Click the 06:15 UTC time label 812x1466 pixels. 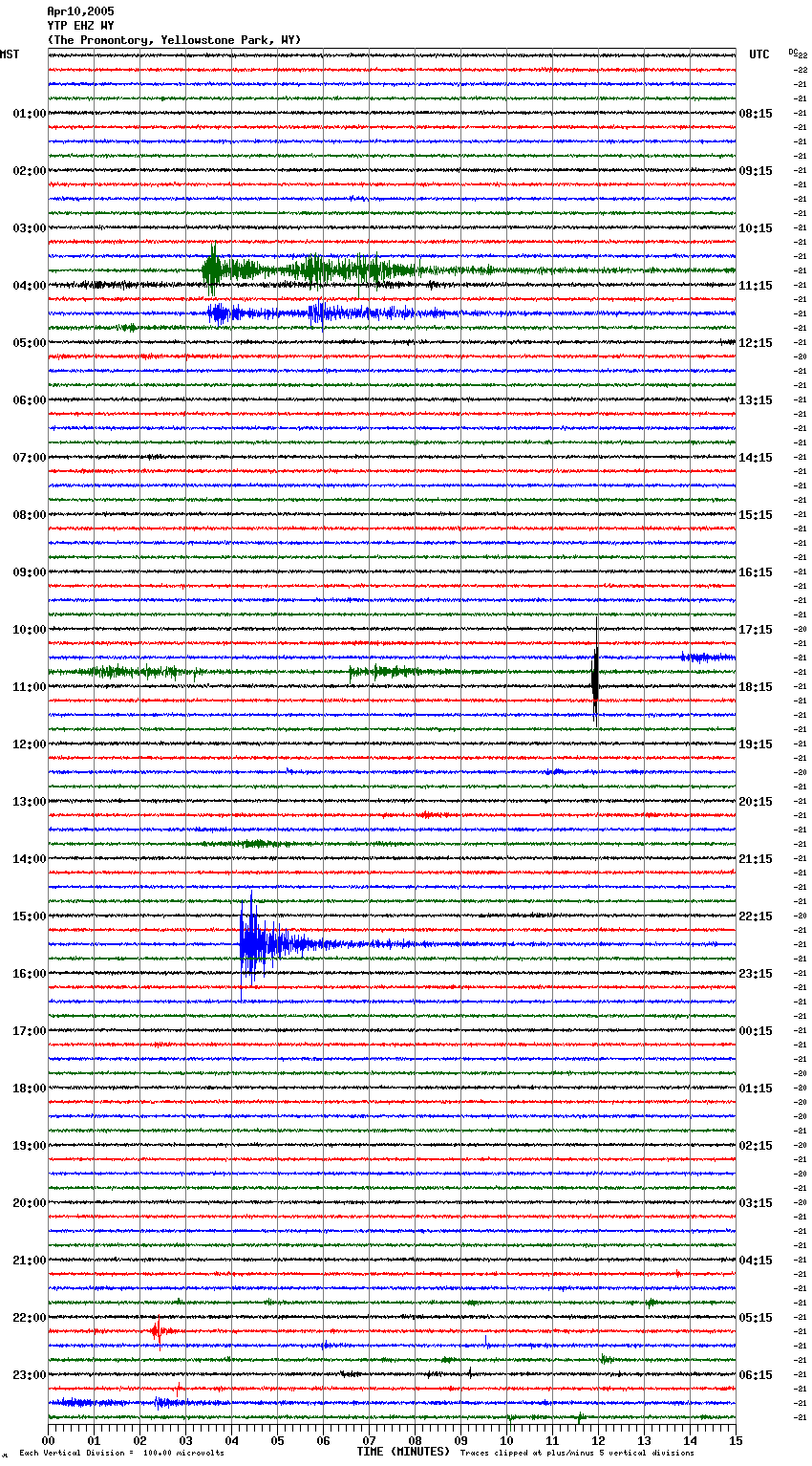756,1375
